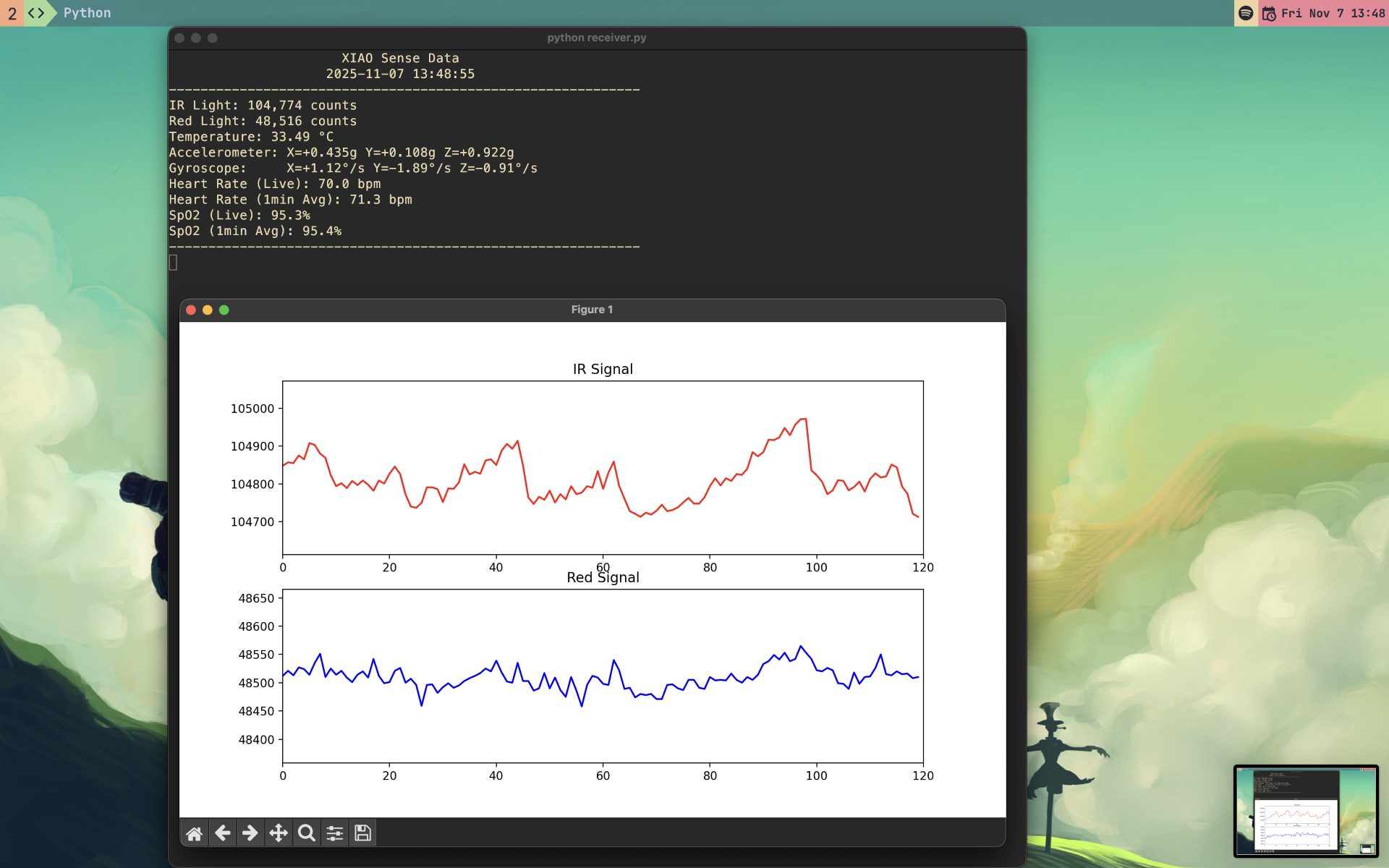Image resolution: width=1389 pixels, height=868 pixels.
Task: Save the figure with disk icon
Action: [363, 833]
